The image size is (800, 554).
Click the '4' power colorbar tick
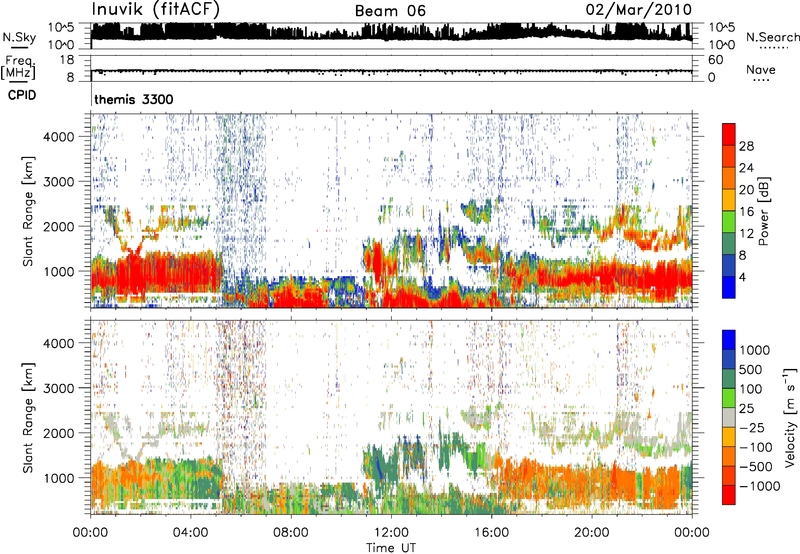pos(742,277)
